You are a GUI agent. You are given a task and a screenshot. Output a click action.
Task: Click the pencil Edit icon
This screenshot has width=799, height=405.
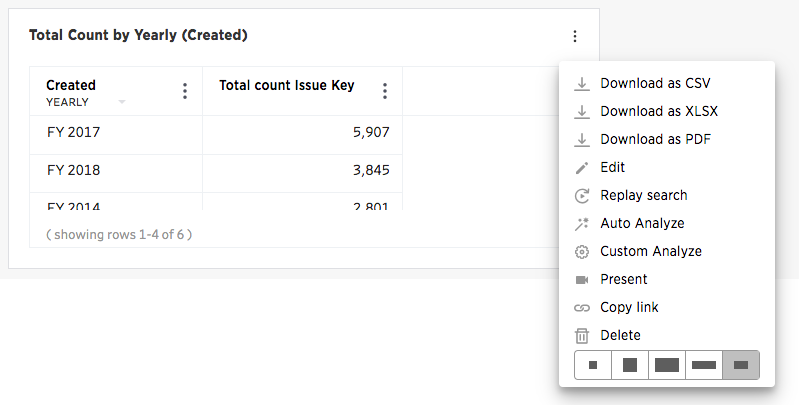pyautogui.click(x=581, y=168)
